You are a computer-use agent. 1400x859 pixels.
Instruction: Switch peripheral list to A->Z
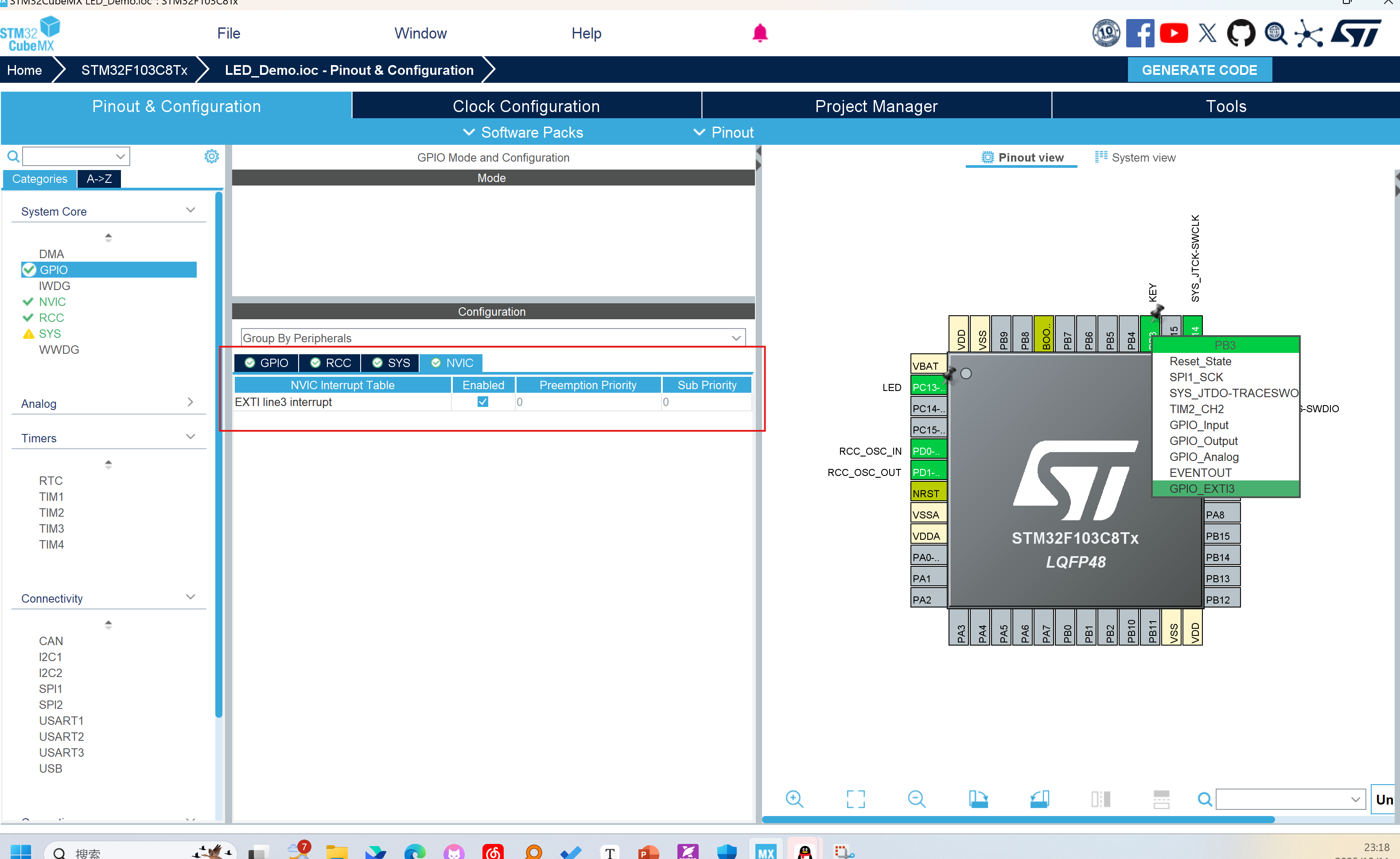point(99,179)
